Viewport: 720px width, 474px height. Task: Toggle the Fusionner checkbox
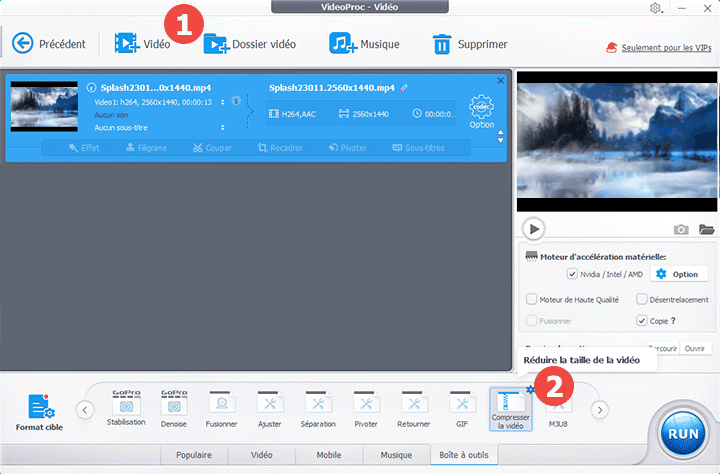[x=531, y=321]
